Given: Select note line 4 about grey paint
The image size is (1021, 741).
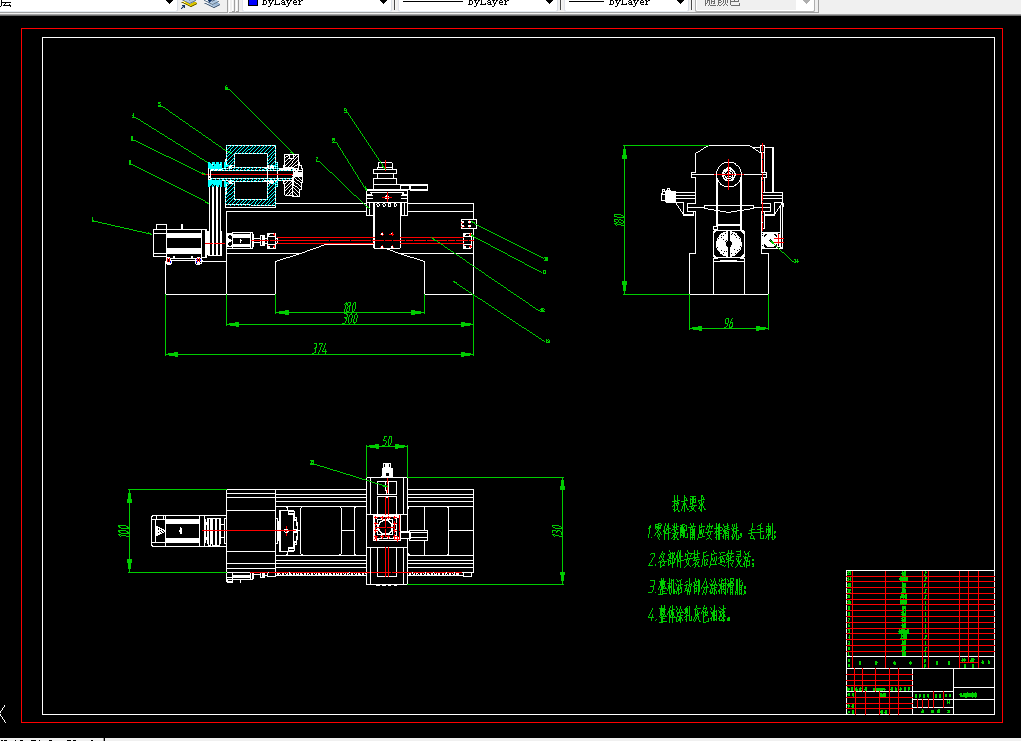Looking at the screenshot, I should pos(690,614).
